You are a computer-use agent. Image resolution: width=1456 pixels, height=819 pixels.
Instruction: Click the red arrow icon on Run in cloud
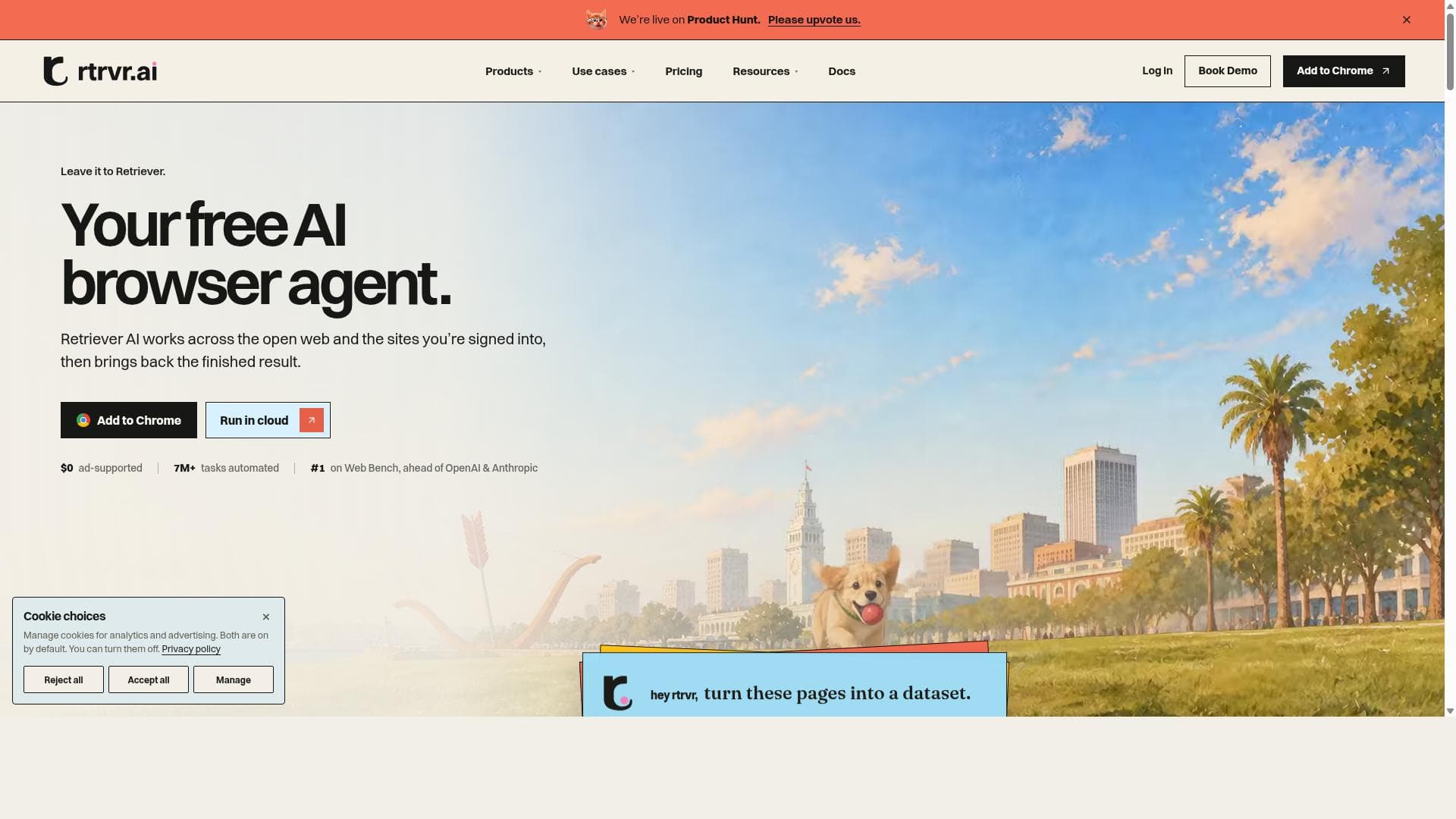coord(312,420)
